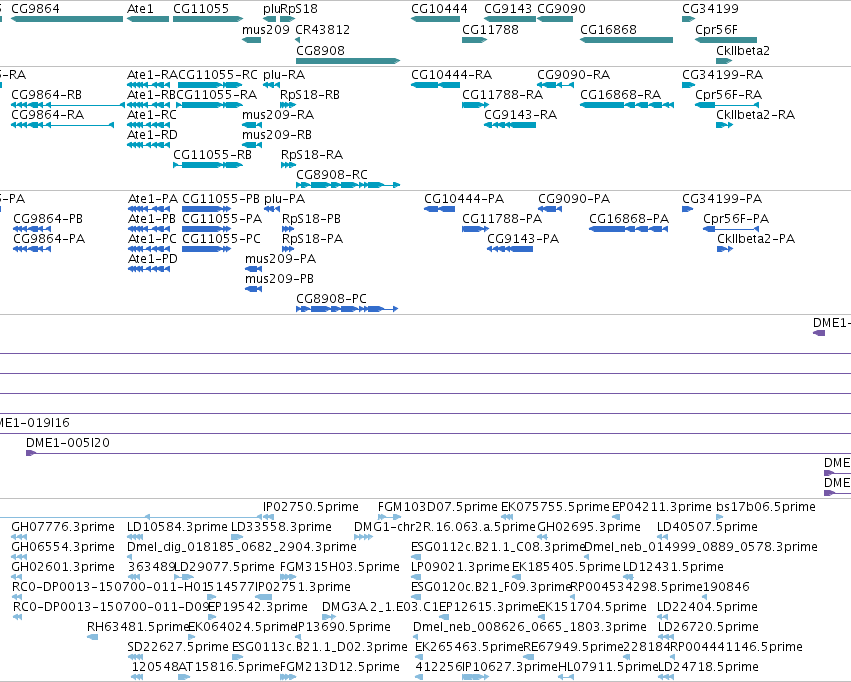Select protein mus209-PA

click(x=253, y=269)
